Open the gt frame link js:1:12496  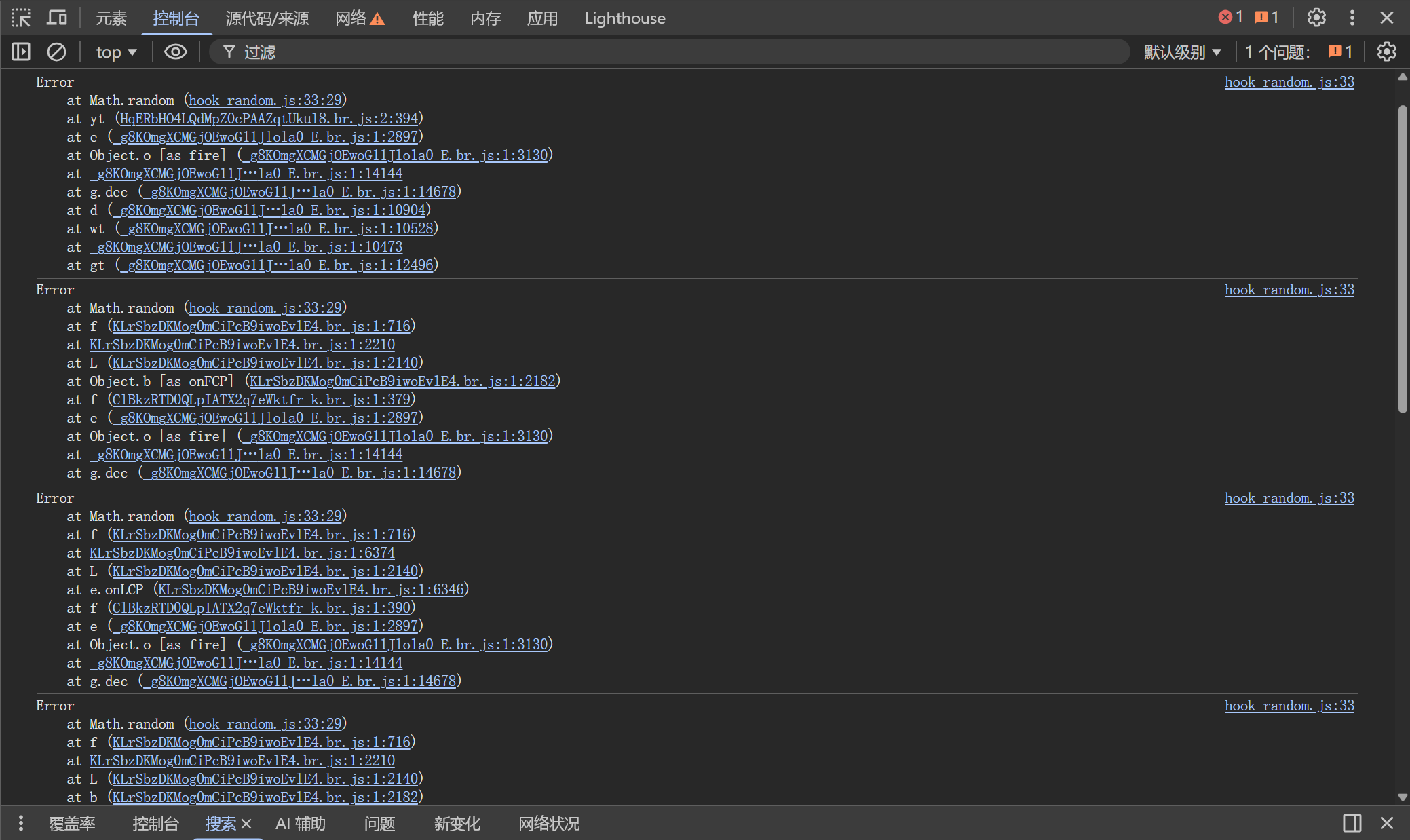[x=277, y=265]
